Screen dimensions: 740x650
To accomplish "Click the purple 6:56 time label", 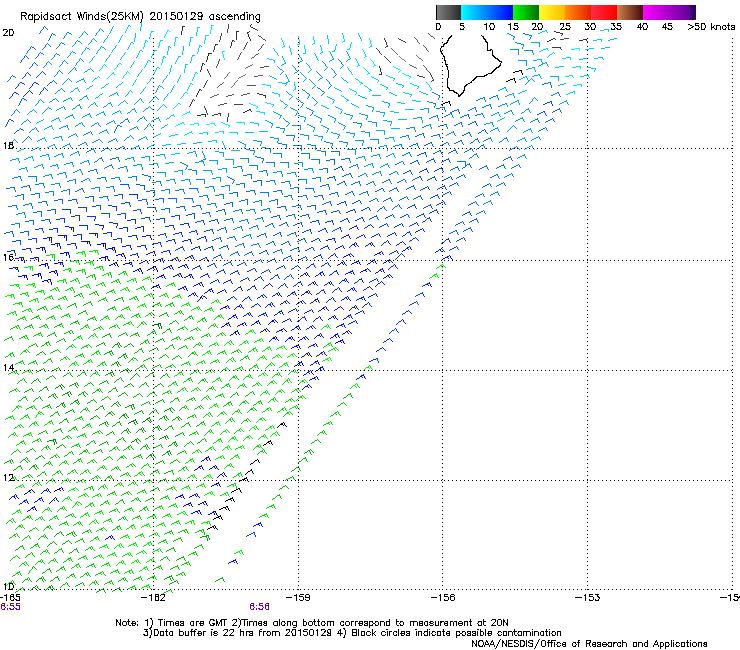I will point(260,607).
